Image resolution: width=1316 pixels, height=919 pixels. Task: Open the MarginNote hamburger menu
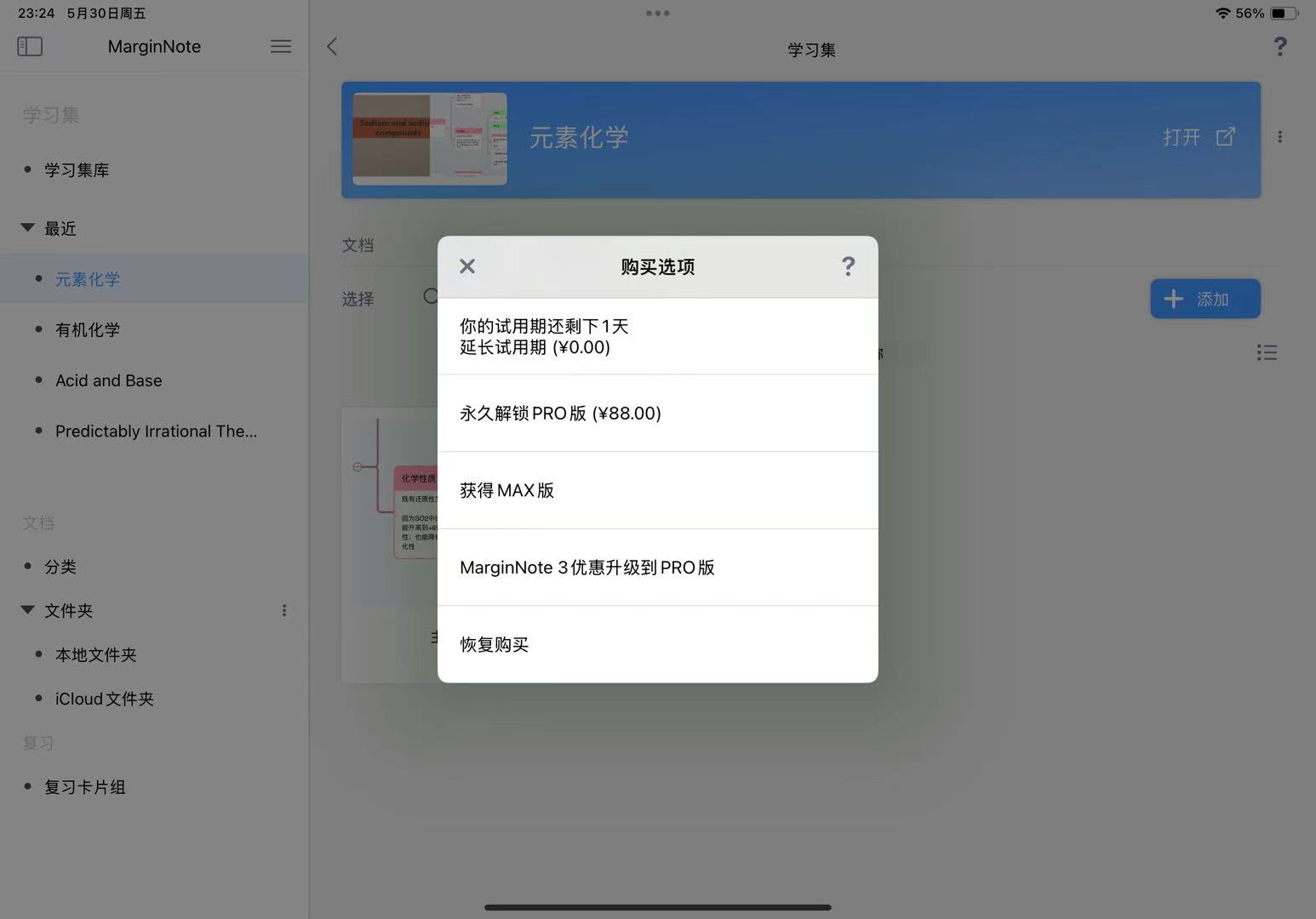281,46
